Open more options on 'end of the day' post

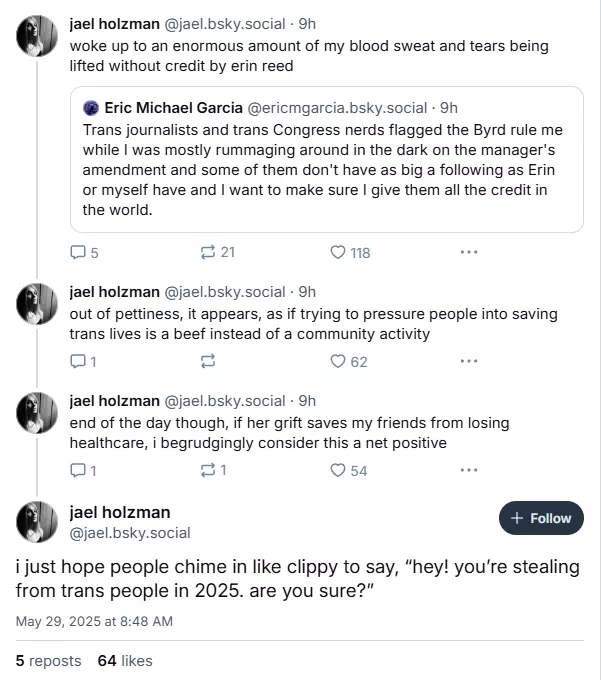[469, 470]
